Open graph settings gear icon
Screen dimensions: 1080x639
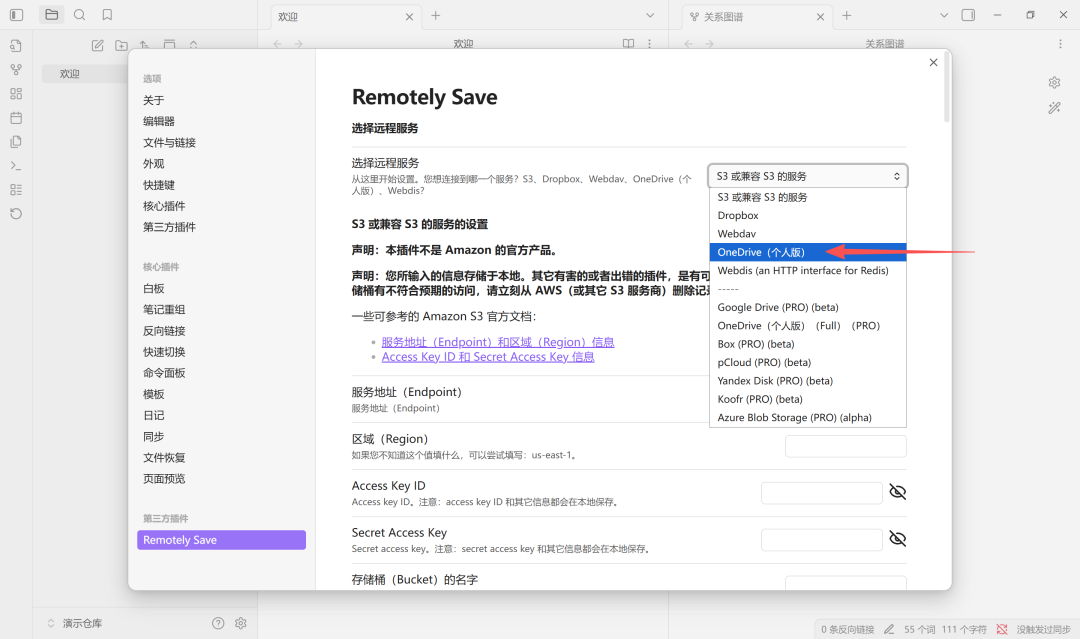[x=1055, y=83]
